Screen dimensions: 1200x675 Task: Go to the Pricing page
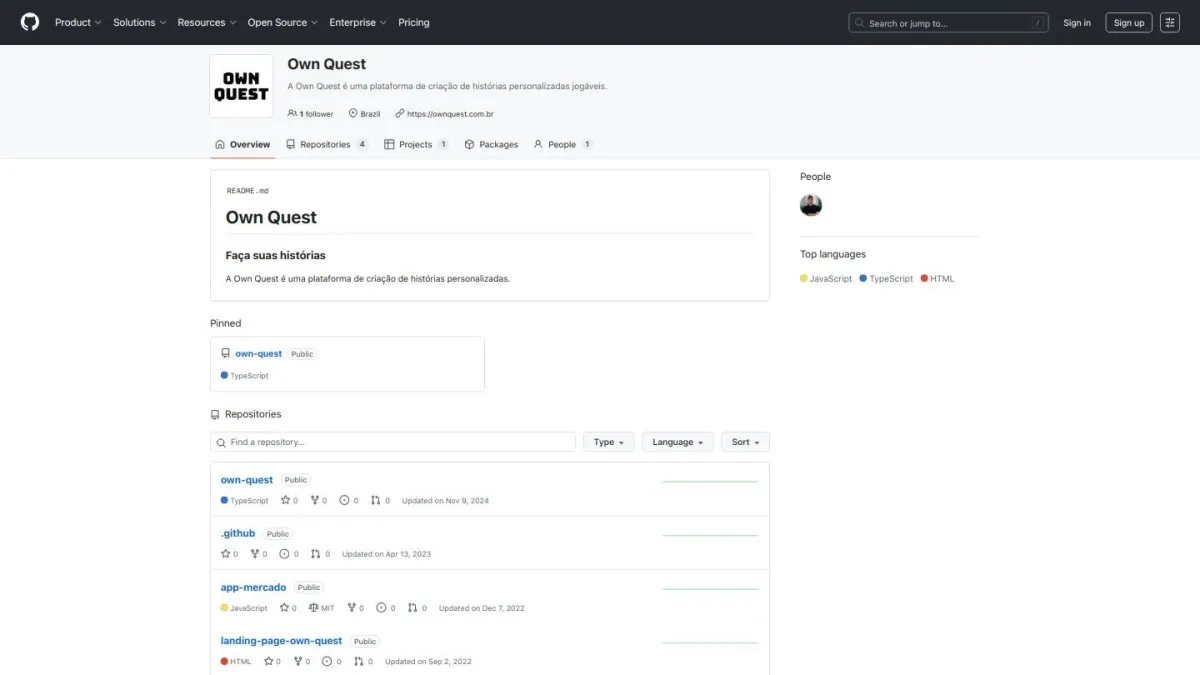(414, 22)
